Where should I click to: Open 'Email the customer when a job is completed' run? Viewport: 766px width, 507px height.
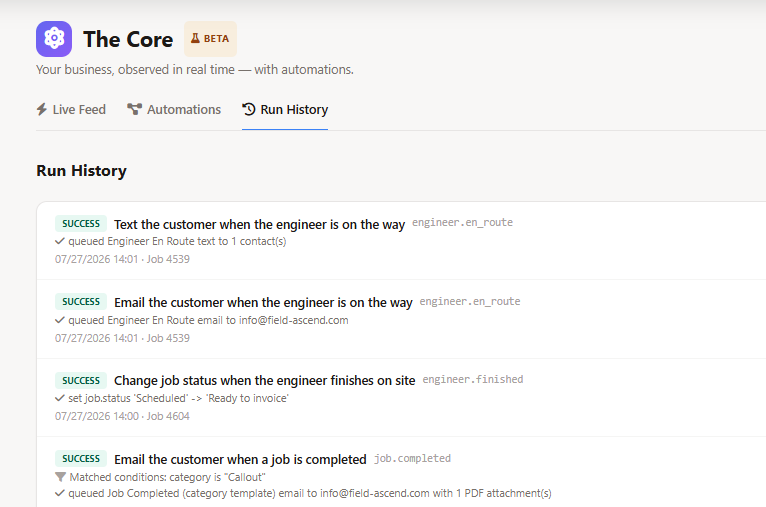pyautogui.click(x=240, y=459)
